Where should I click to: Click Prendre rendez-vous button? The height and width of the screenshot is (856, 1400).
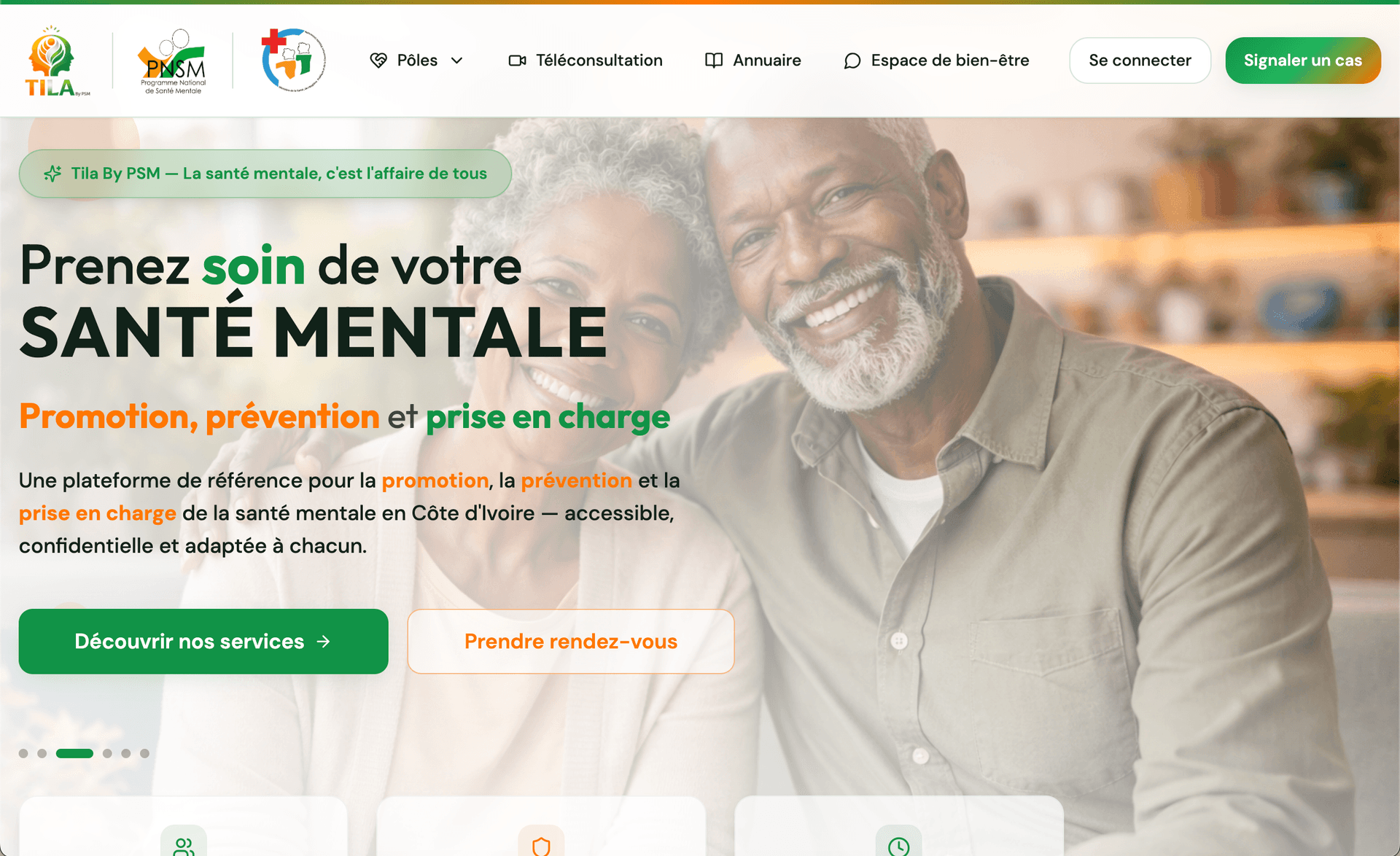click(x=571, y=642)
